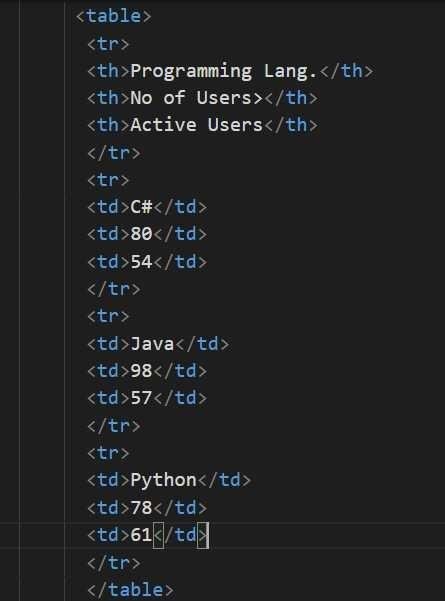Place cursor on the value 57
This screenshot has height=601, width=445.
coord(141,398)
